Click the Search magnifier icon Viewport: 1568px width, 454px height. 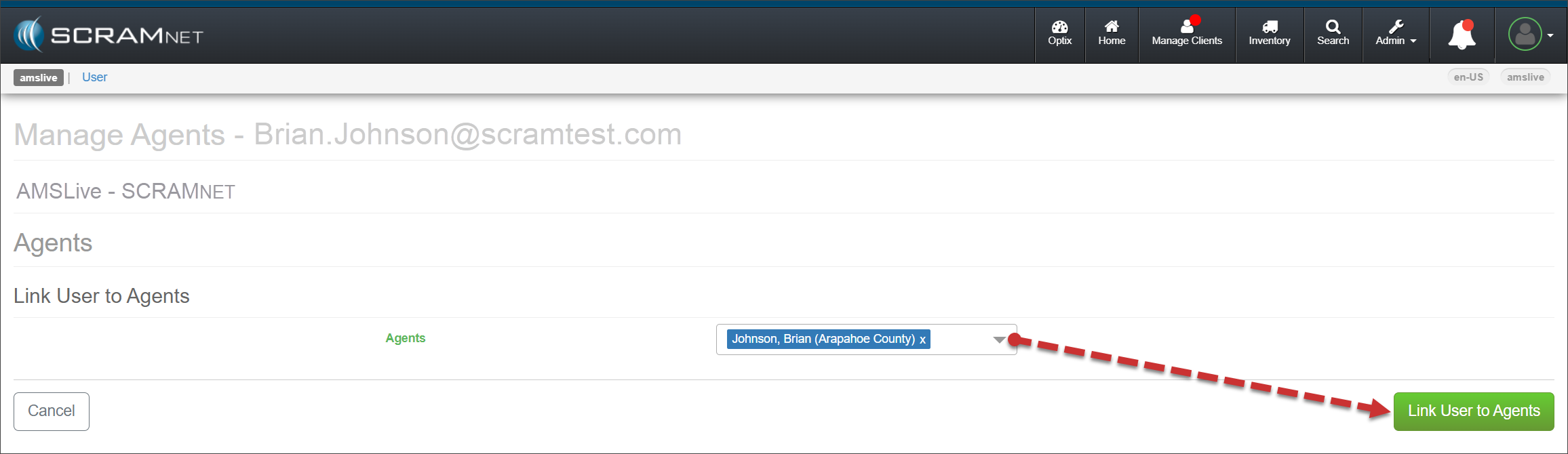(1333, 33)
